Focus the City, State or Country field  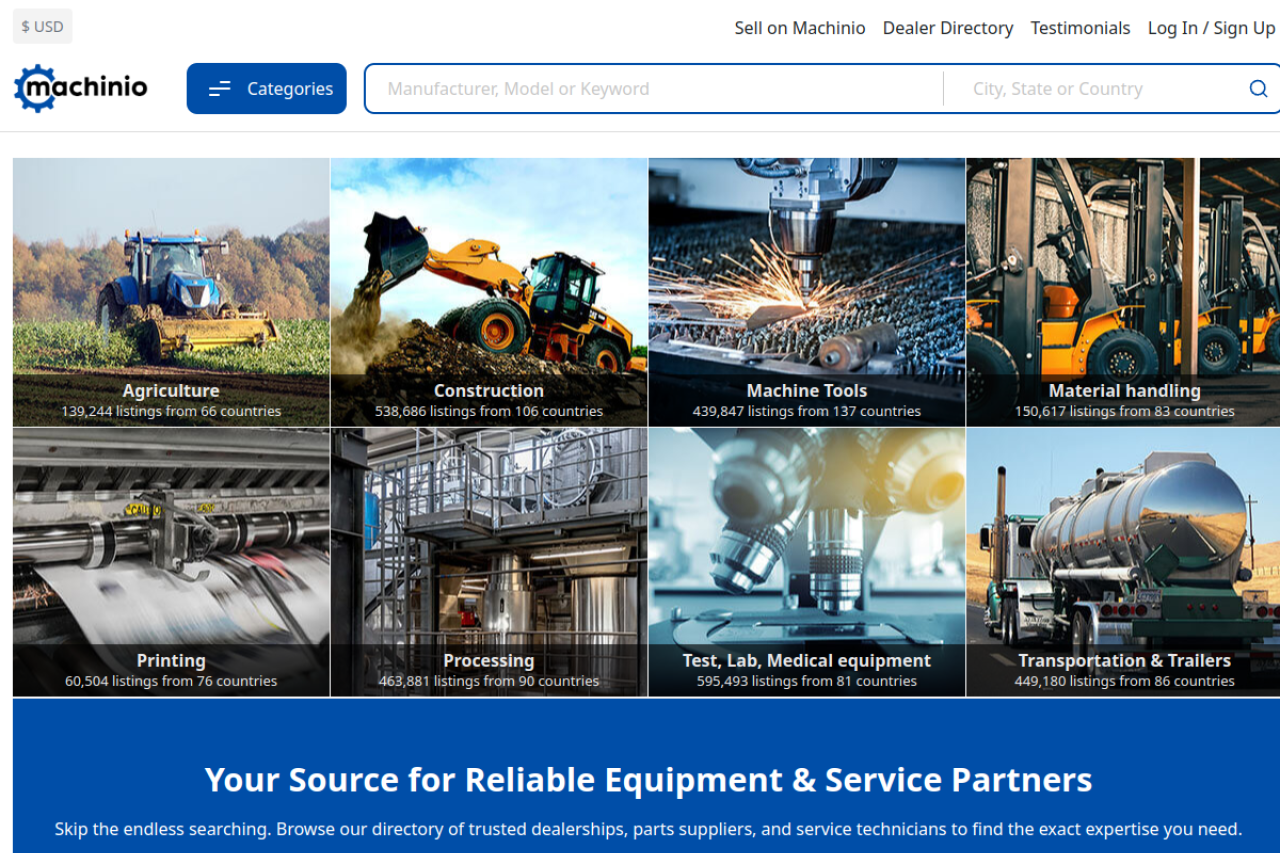click(1090, 89)
